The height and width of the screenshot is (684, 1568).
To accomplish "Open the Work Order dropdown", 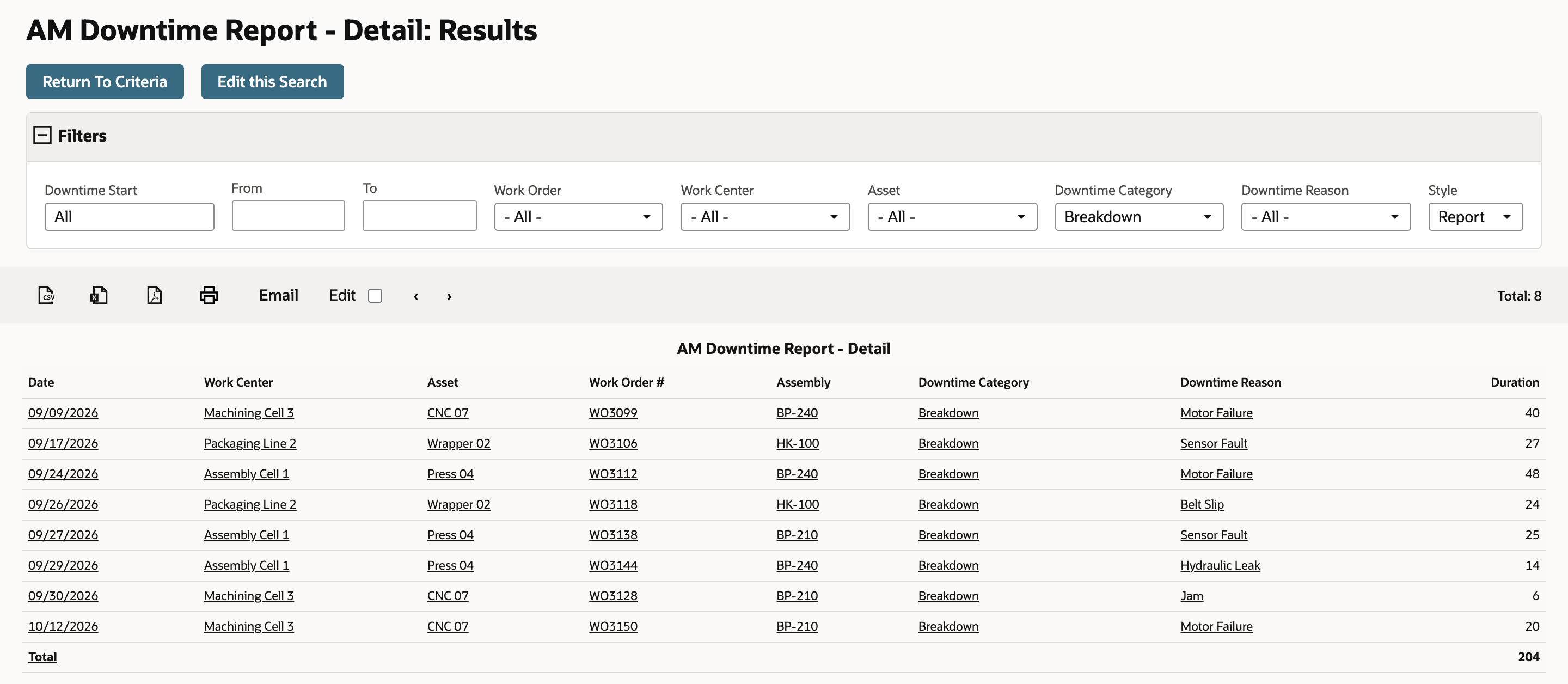I will (578, 217).
